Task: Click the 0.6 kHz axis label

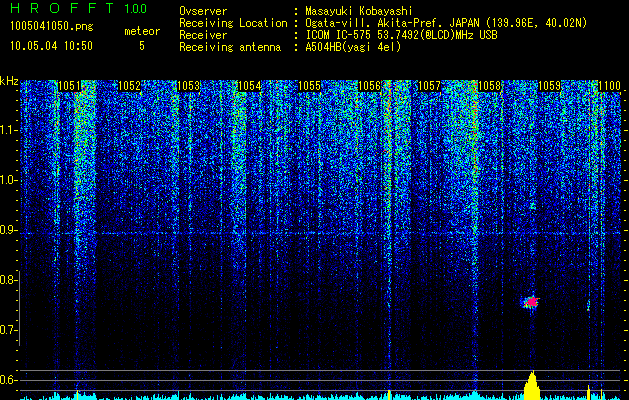Action: tap(8, 380)
